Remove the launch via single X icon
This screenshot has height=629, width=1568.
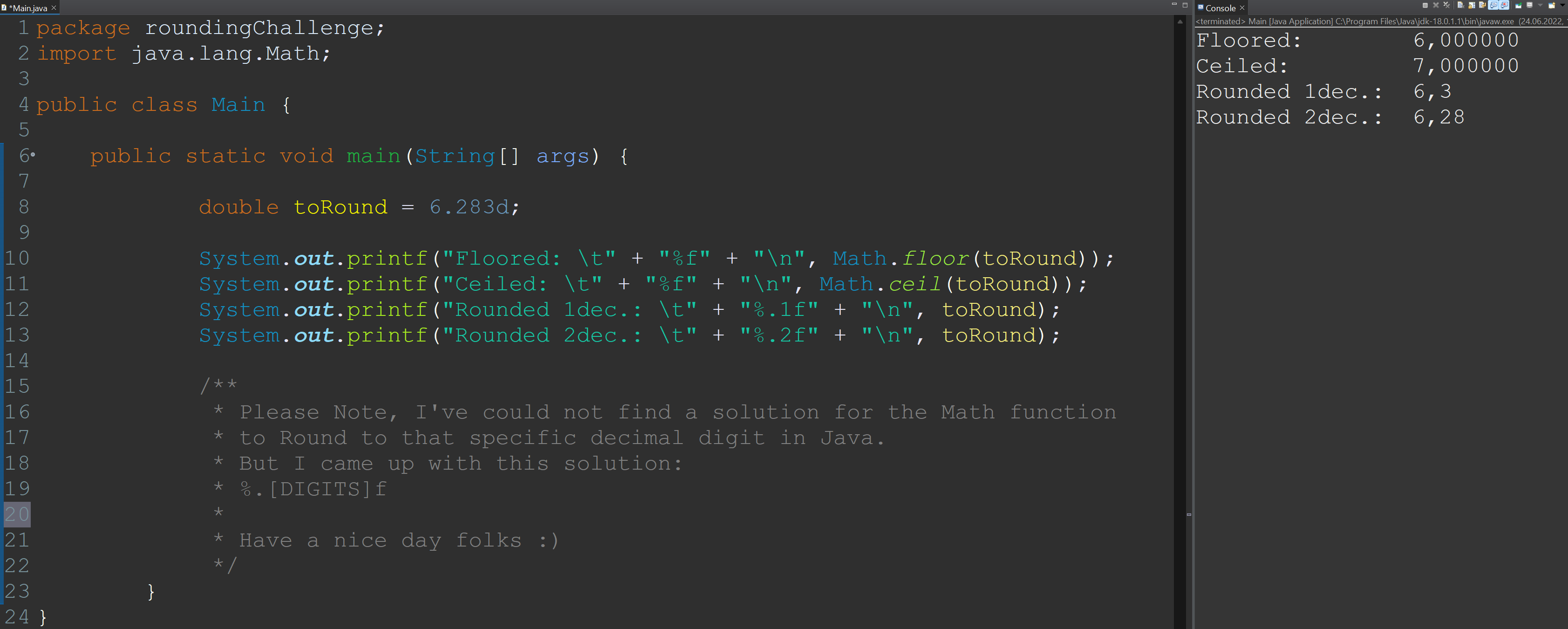(1436, 6)
